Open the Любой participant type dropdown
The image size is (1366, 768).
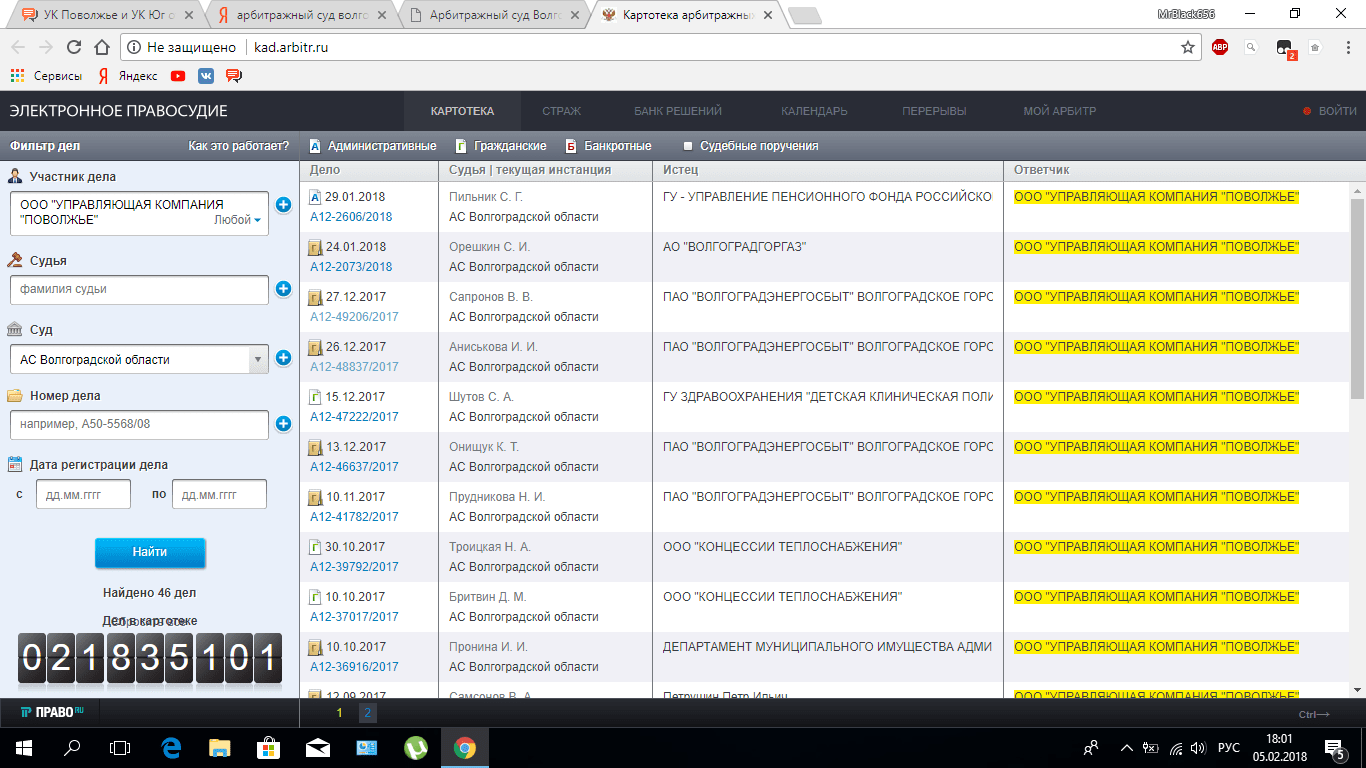(x=238, y=220)
